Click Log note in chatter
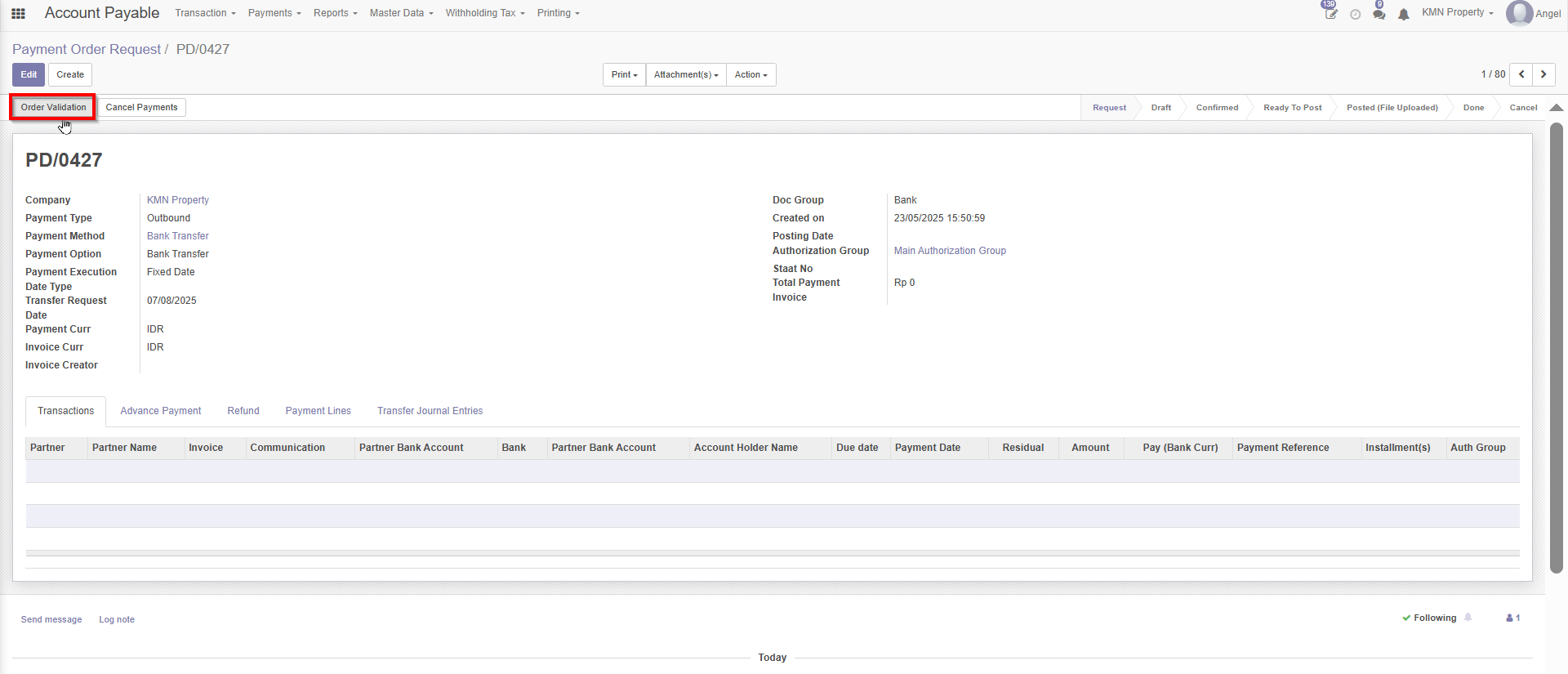The height and width of the screenshot is (674, 1568). 117,619
